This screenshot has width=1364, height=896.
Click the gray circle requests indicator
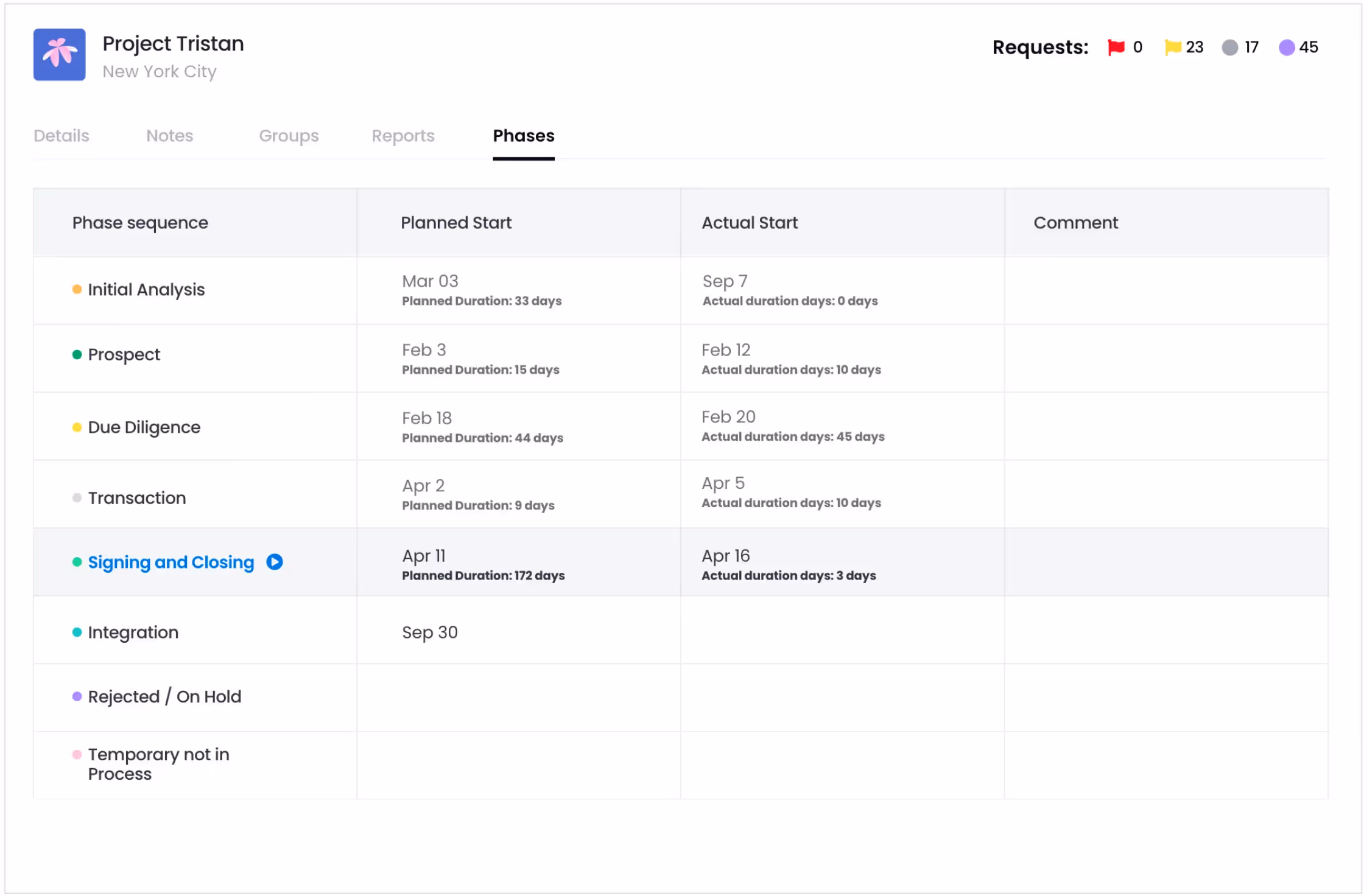point(1229,47)
